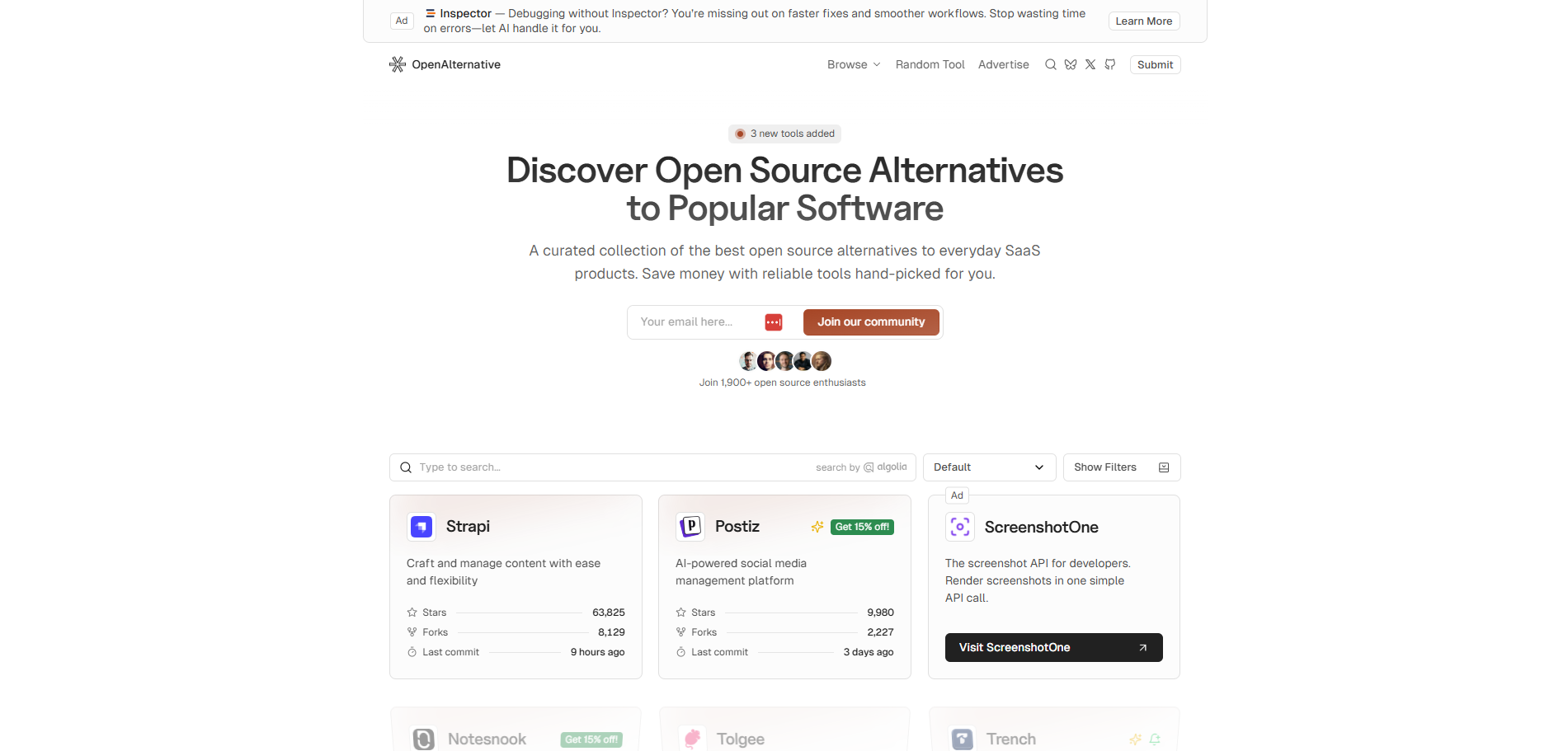Click the Inspector ad text link
Screen dimensions: 1568x751
click(755, 21)
